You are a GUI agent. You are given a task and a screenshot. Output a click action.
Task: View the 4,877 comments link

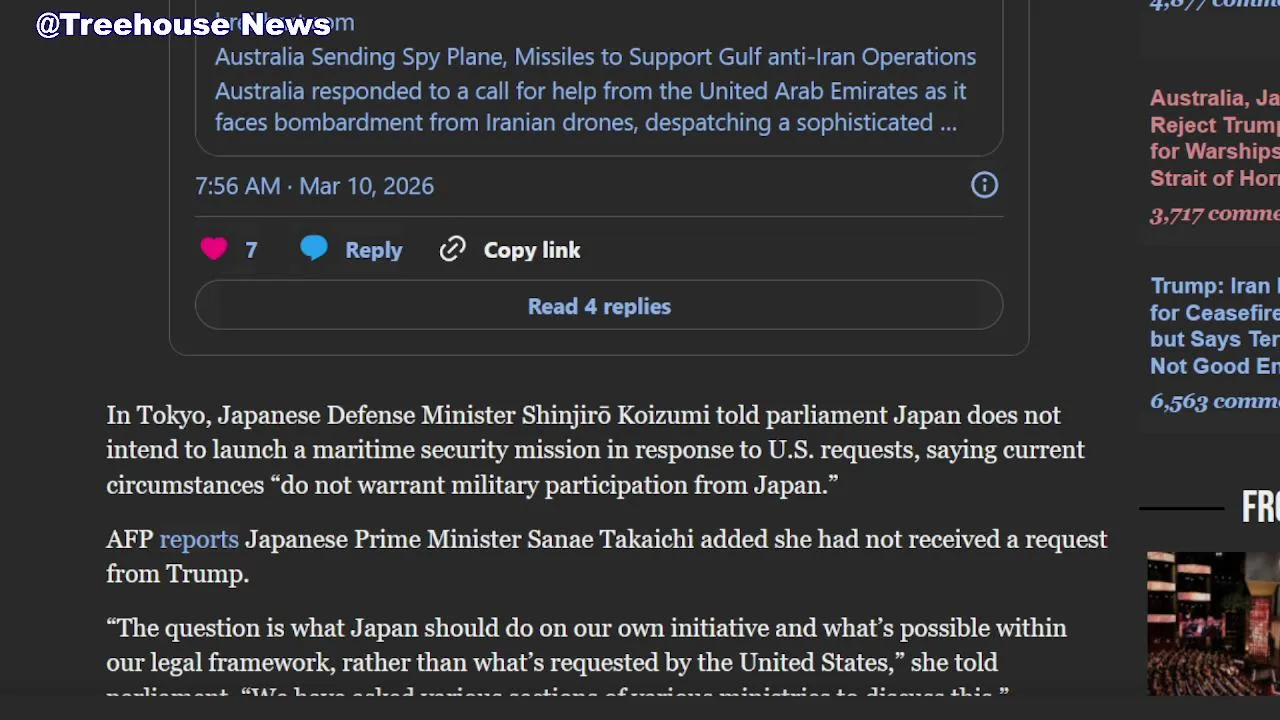tap(1214, 5)
